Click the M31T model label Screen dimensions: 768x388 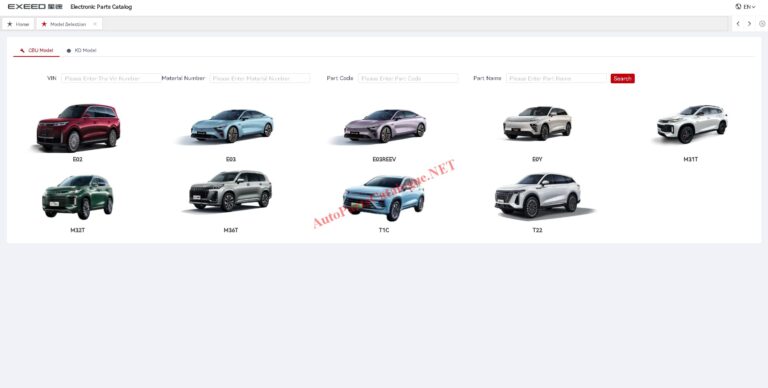coord(691,159)
